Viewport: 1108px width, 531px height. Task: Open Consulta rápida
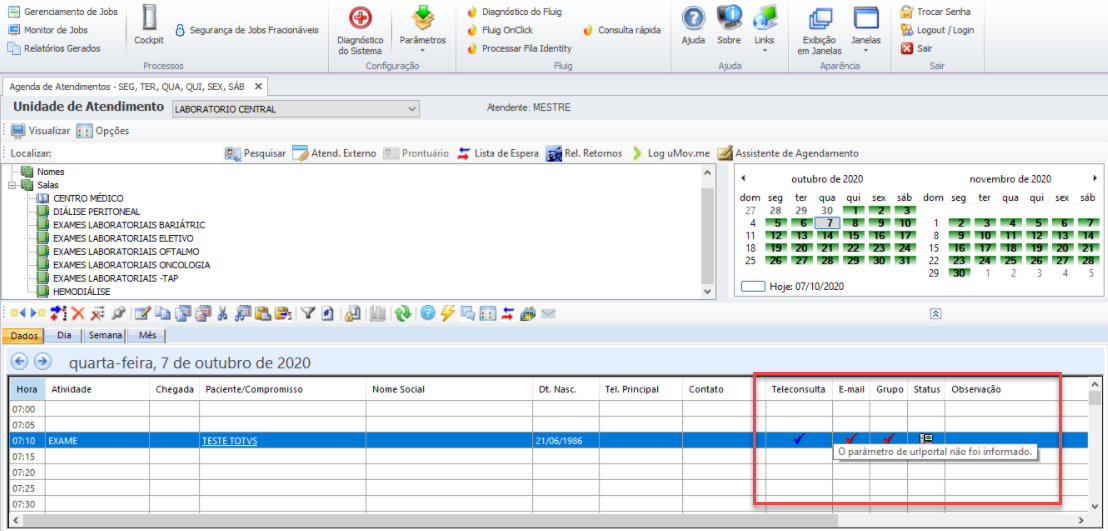point(622,30)
